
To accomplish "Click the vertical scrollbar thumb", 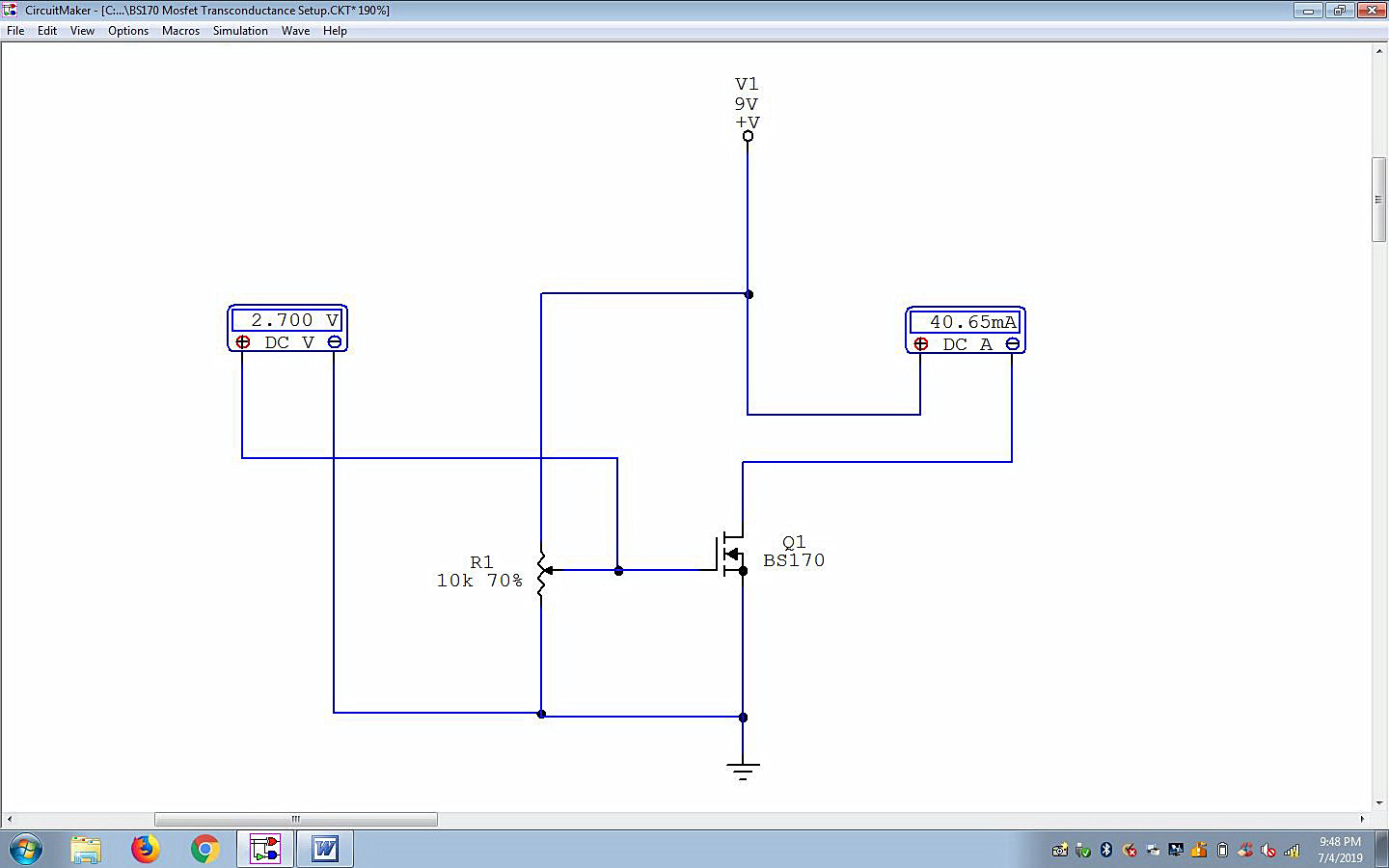I will tap(1379, 200).
